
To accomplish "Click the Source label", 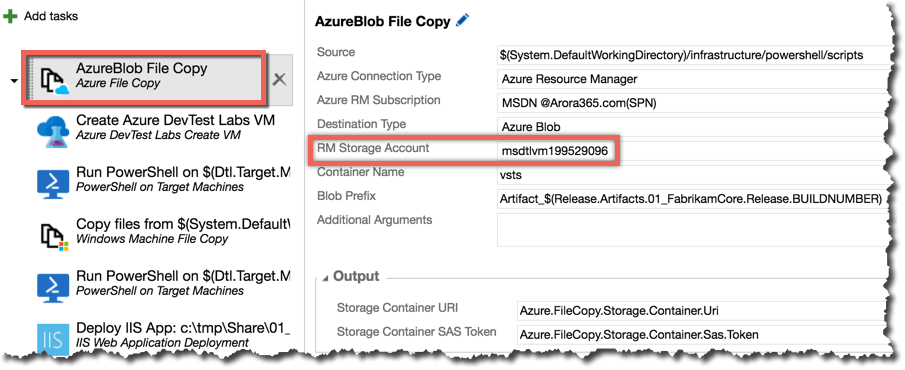I will tap(336, 52).
